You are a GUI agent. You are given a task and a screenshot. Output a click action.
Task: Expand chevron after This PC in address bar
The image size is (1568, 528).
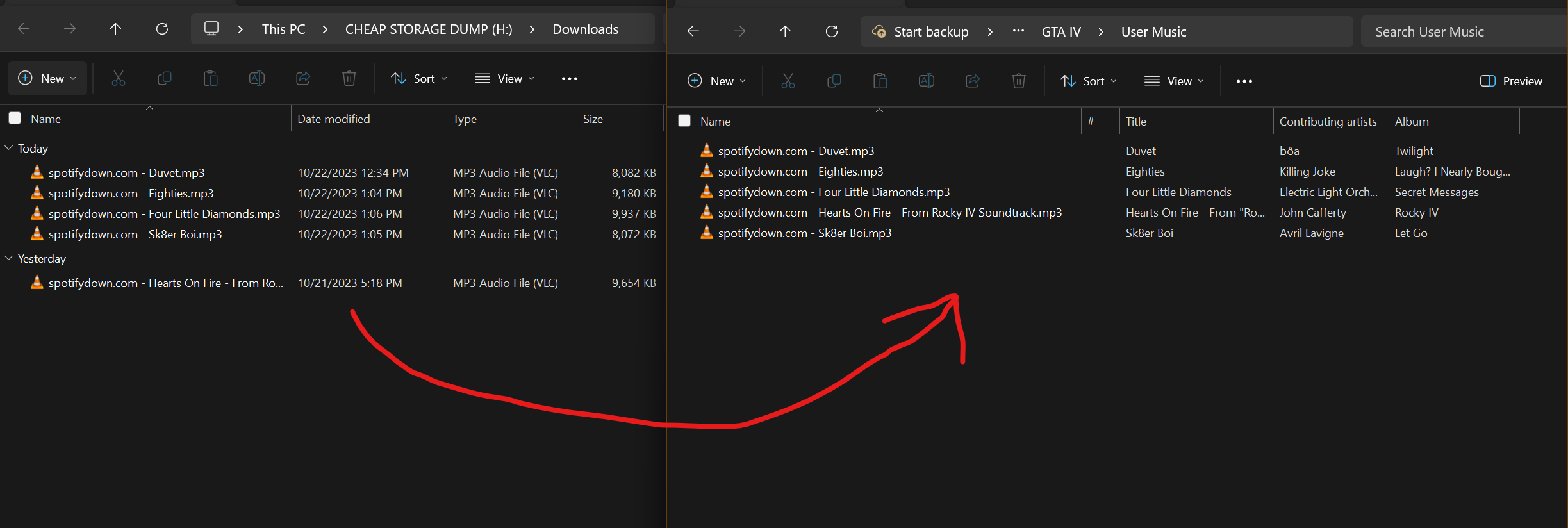(325, 29)
